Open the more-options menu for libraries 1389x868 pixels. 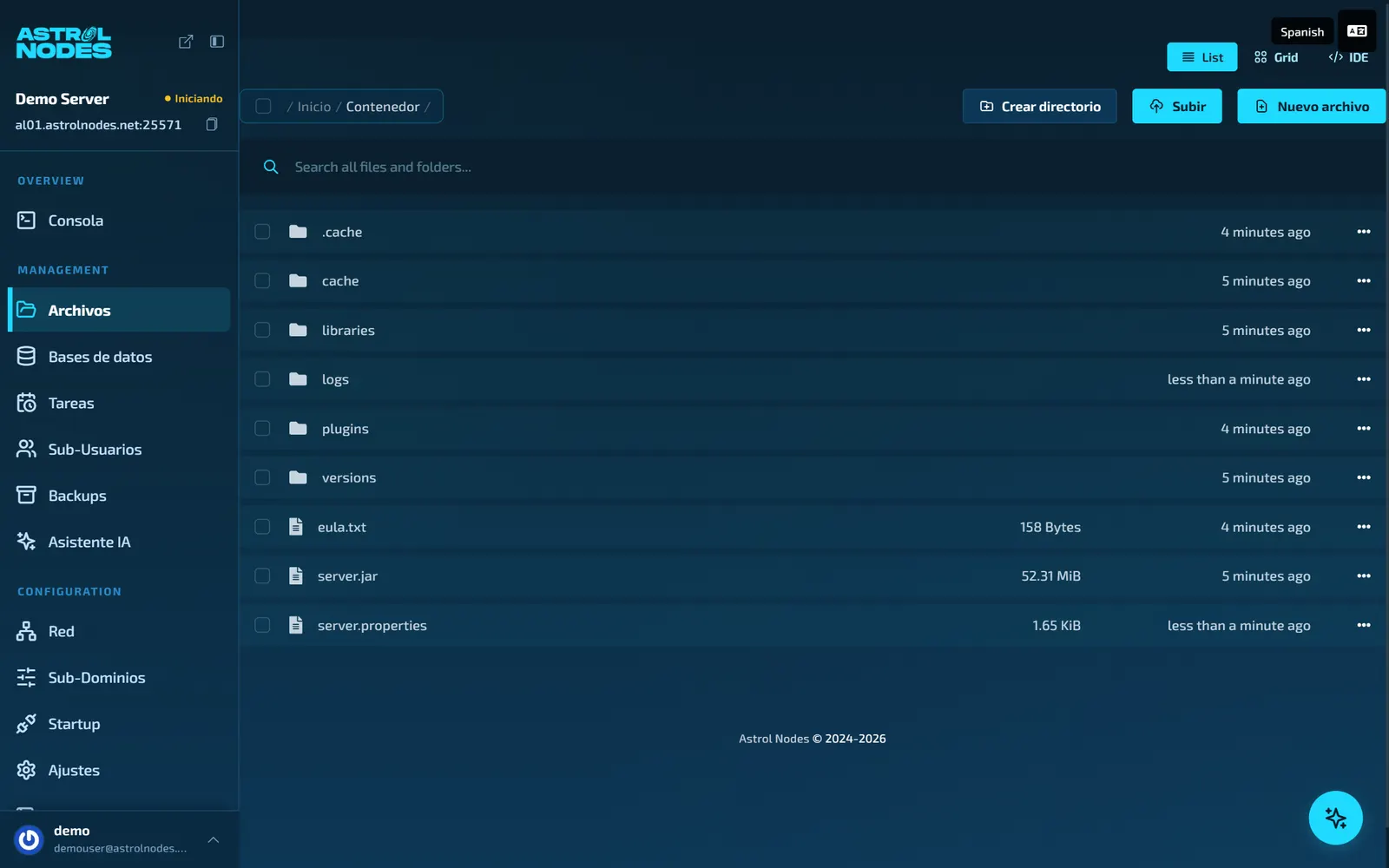click(x=1363, y=330)
